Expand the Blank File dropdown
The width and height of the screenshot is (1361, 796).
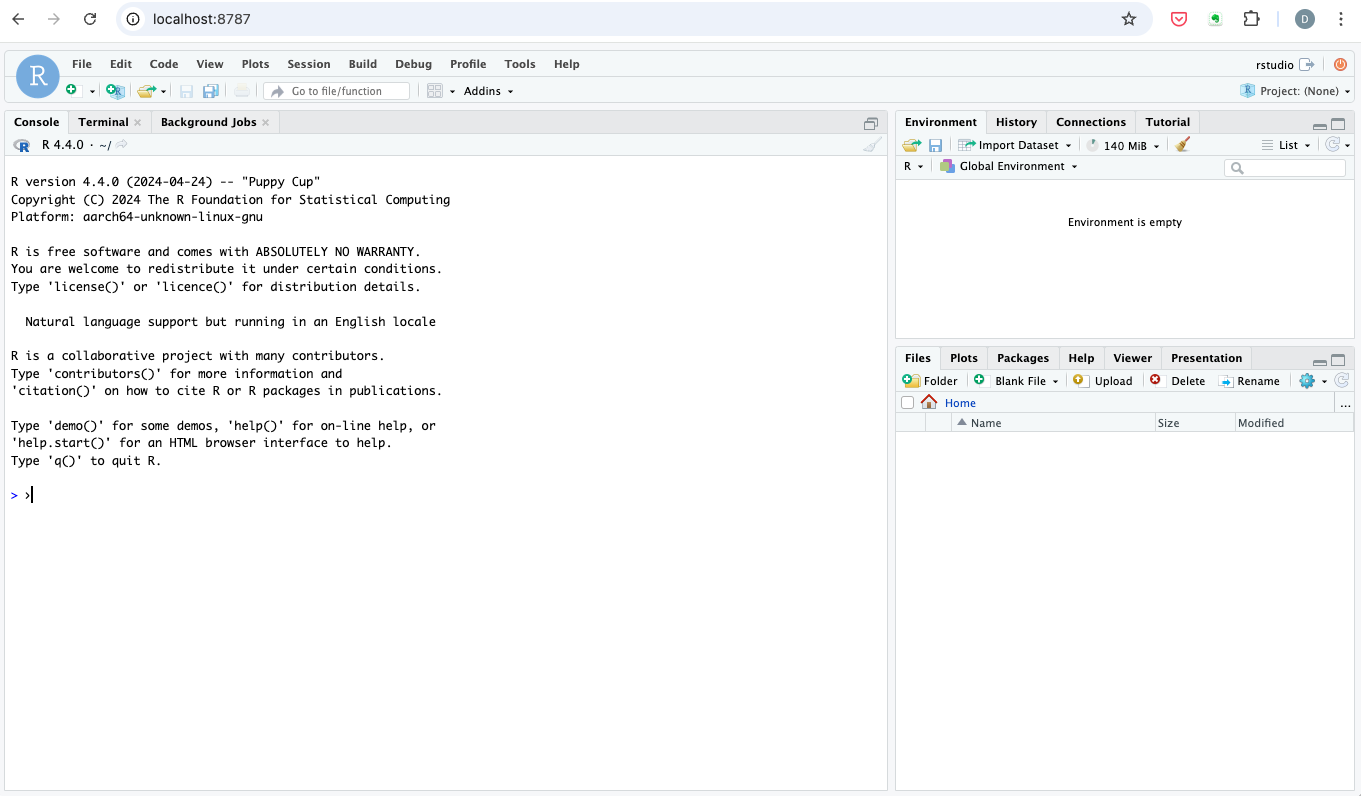pyautogui.click(x=1015, y=380)
